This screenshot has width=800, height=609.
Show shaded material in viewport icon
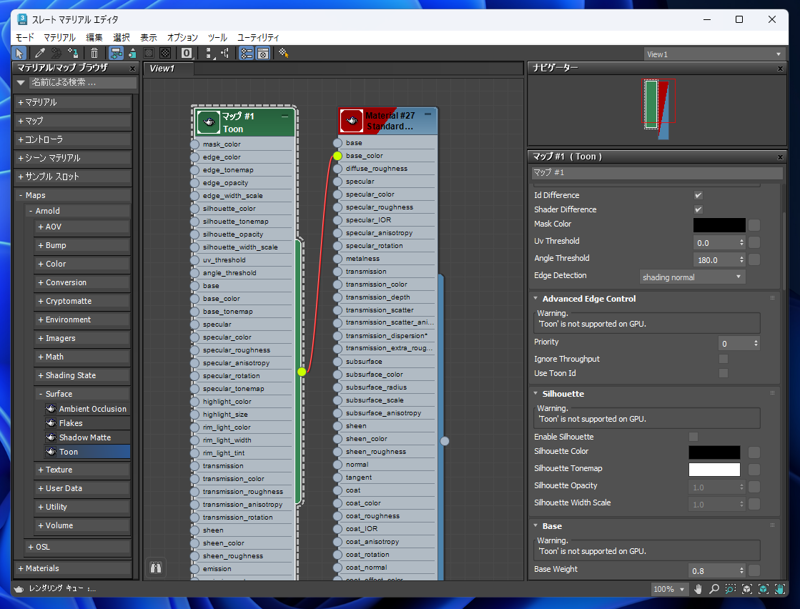click(x=148, y=53)
